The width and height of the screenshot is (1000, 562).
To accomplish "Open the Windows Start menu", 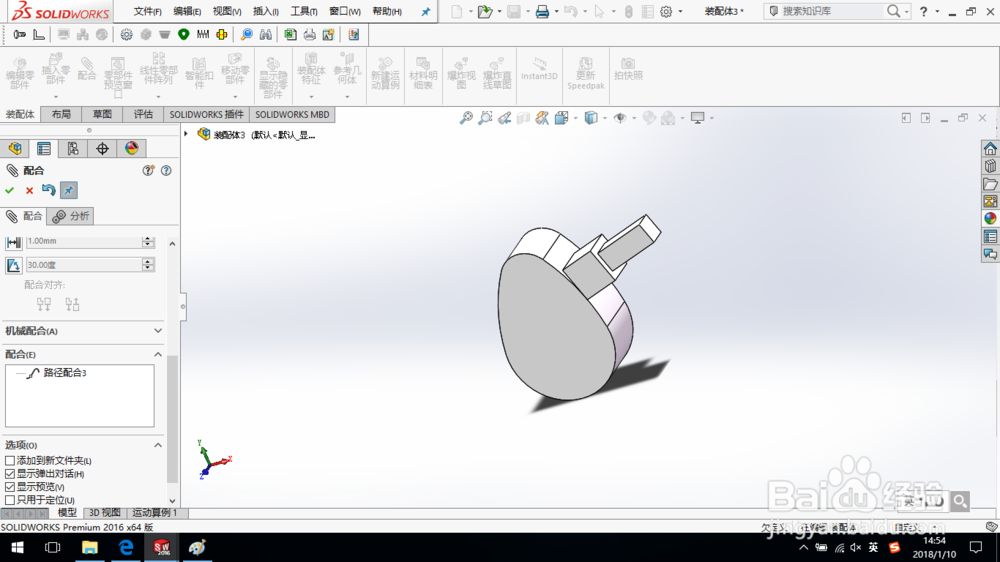I will (x=17, y=547).
